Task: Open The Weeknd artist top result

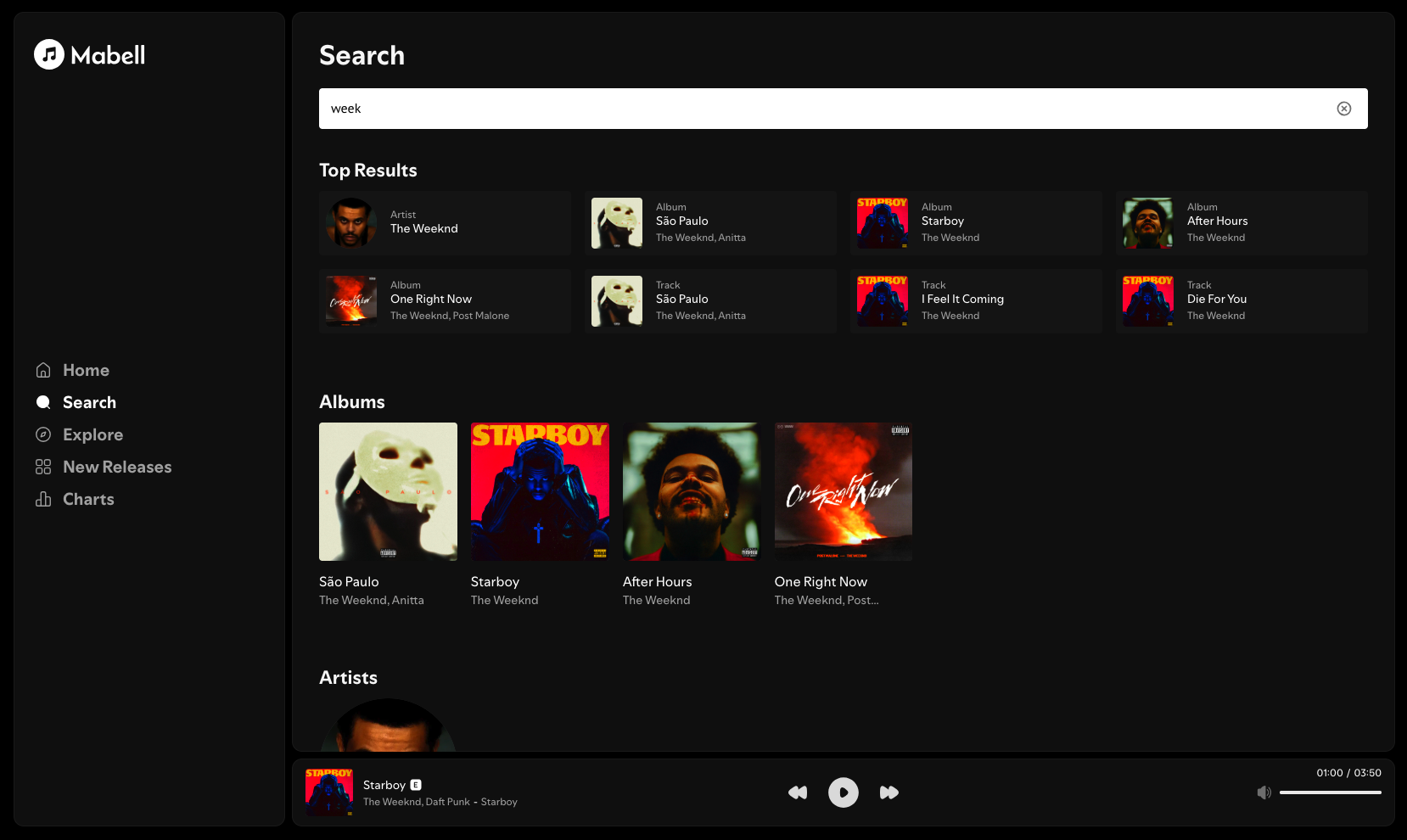Action: [445, 222]
